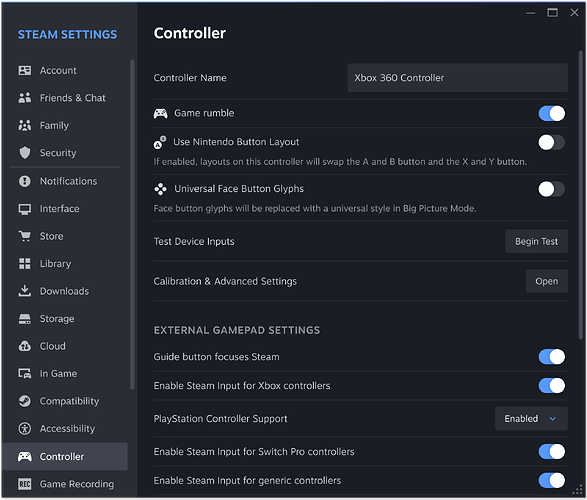
Task: Switch to Downloads settings
Action: [x=65, y=291]
